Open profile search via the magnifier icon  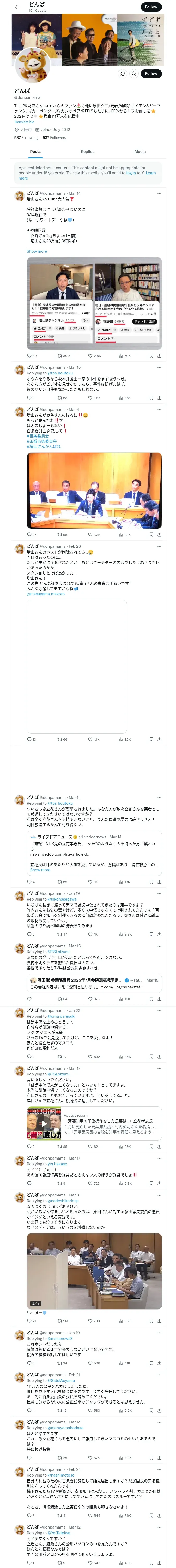pyautogui.click(x=134, y=74)
